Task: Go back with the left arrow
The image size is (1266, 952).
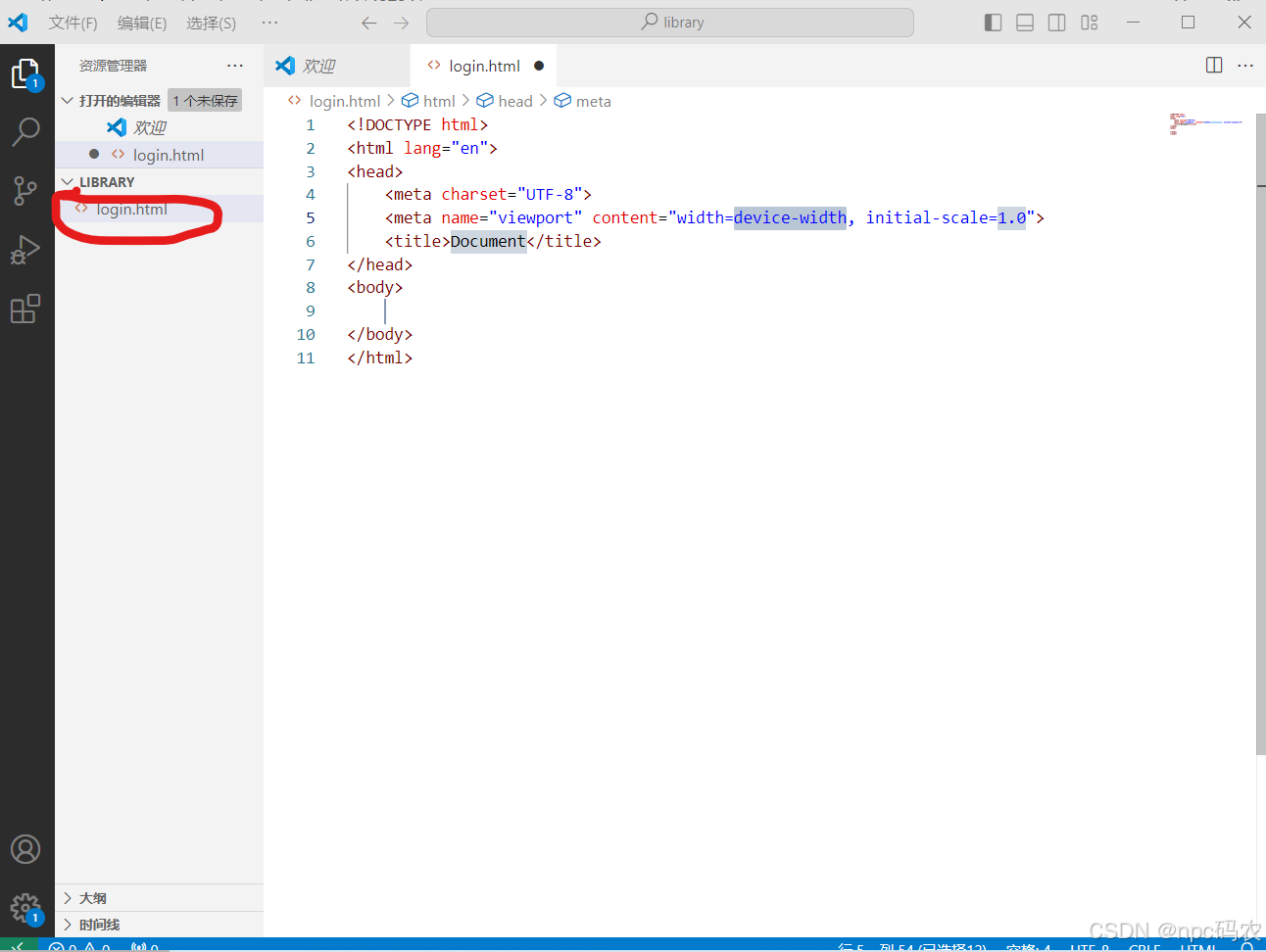Action: point(368,23)
